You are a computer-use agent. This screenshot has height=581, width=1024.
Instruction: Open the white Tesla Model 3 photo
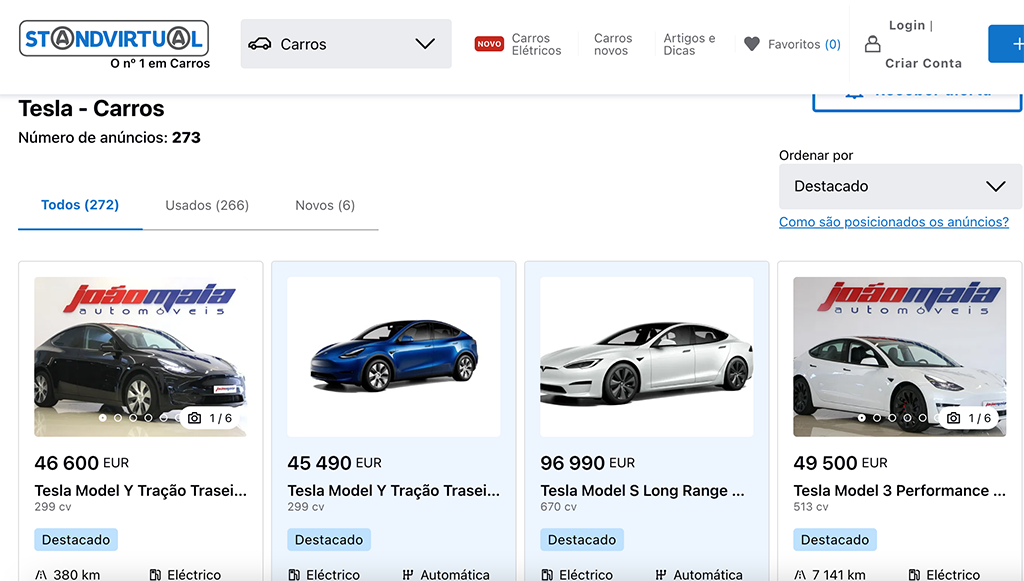point(900,356)
